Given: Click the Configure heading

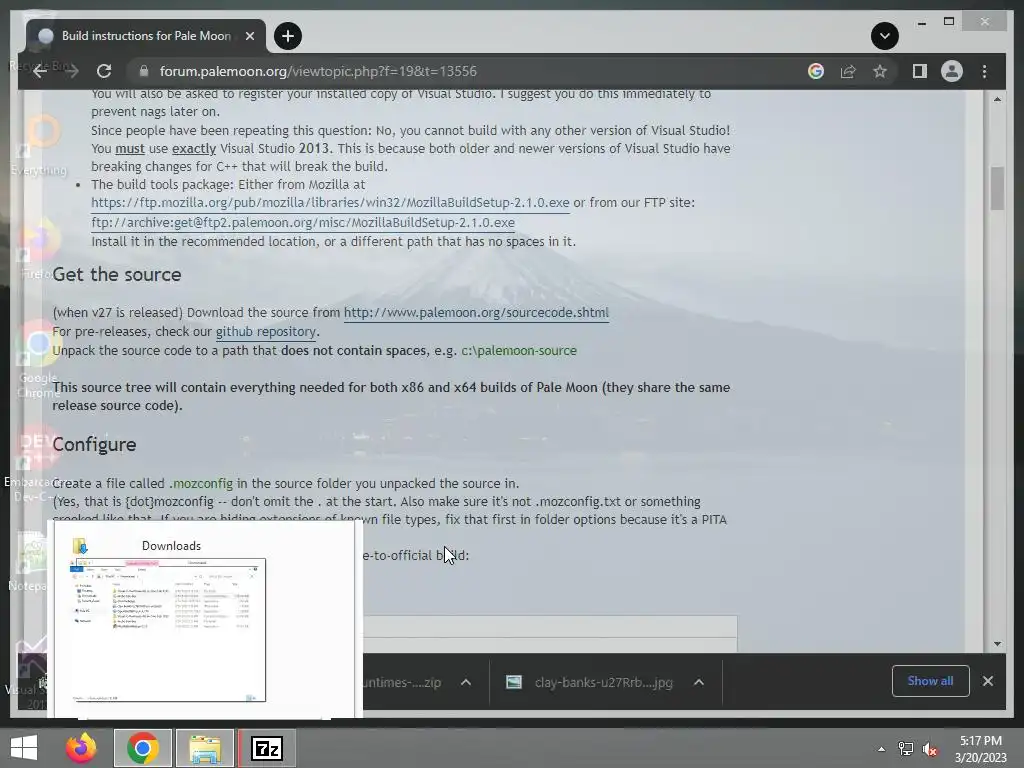Looking at the screenshot, I should click(95, 445).
